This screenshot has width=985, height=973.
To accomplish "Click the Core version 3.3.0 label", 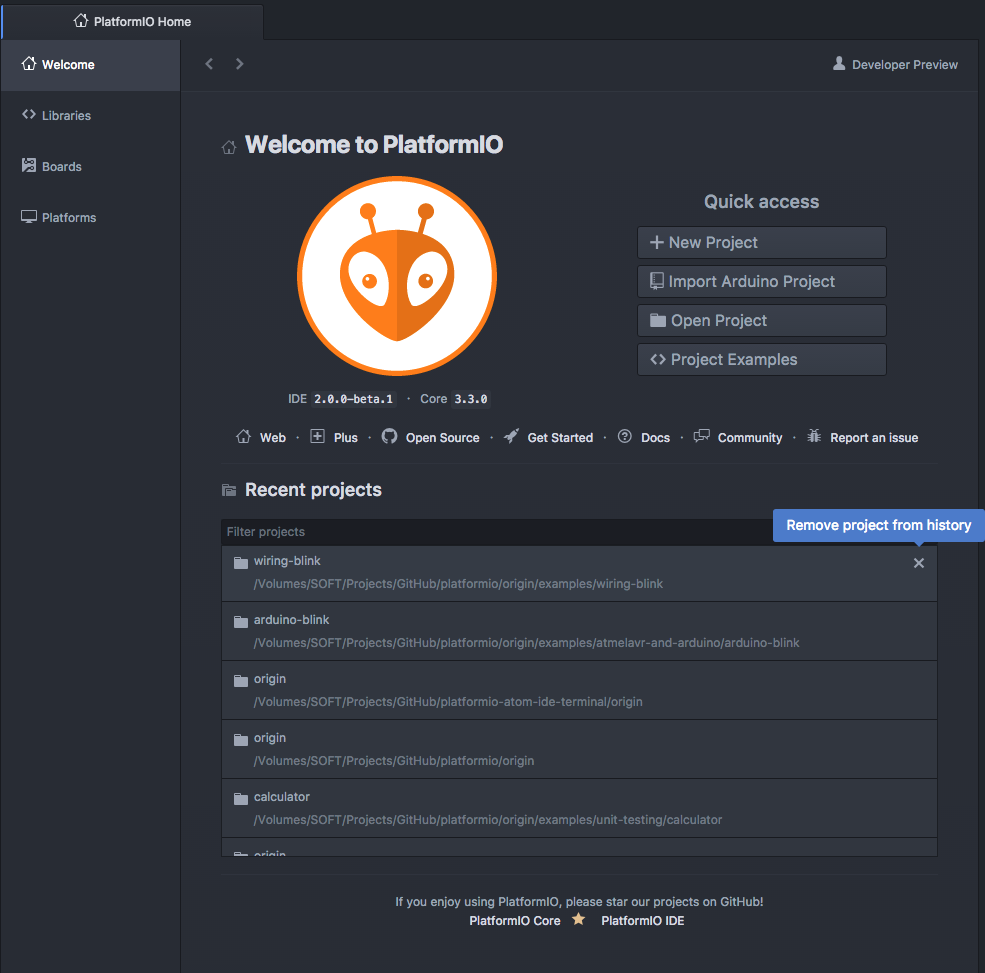I will (471, 399).
